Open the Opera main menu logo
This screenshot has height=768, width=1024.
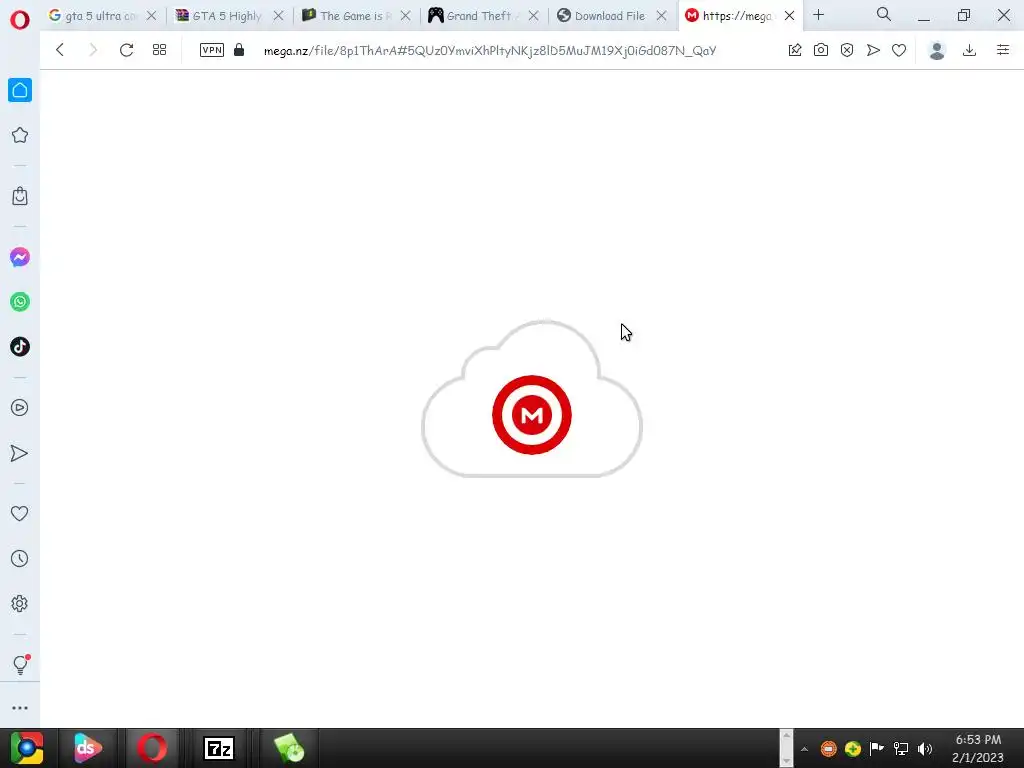coord(20,20)
